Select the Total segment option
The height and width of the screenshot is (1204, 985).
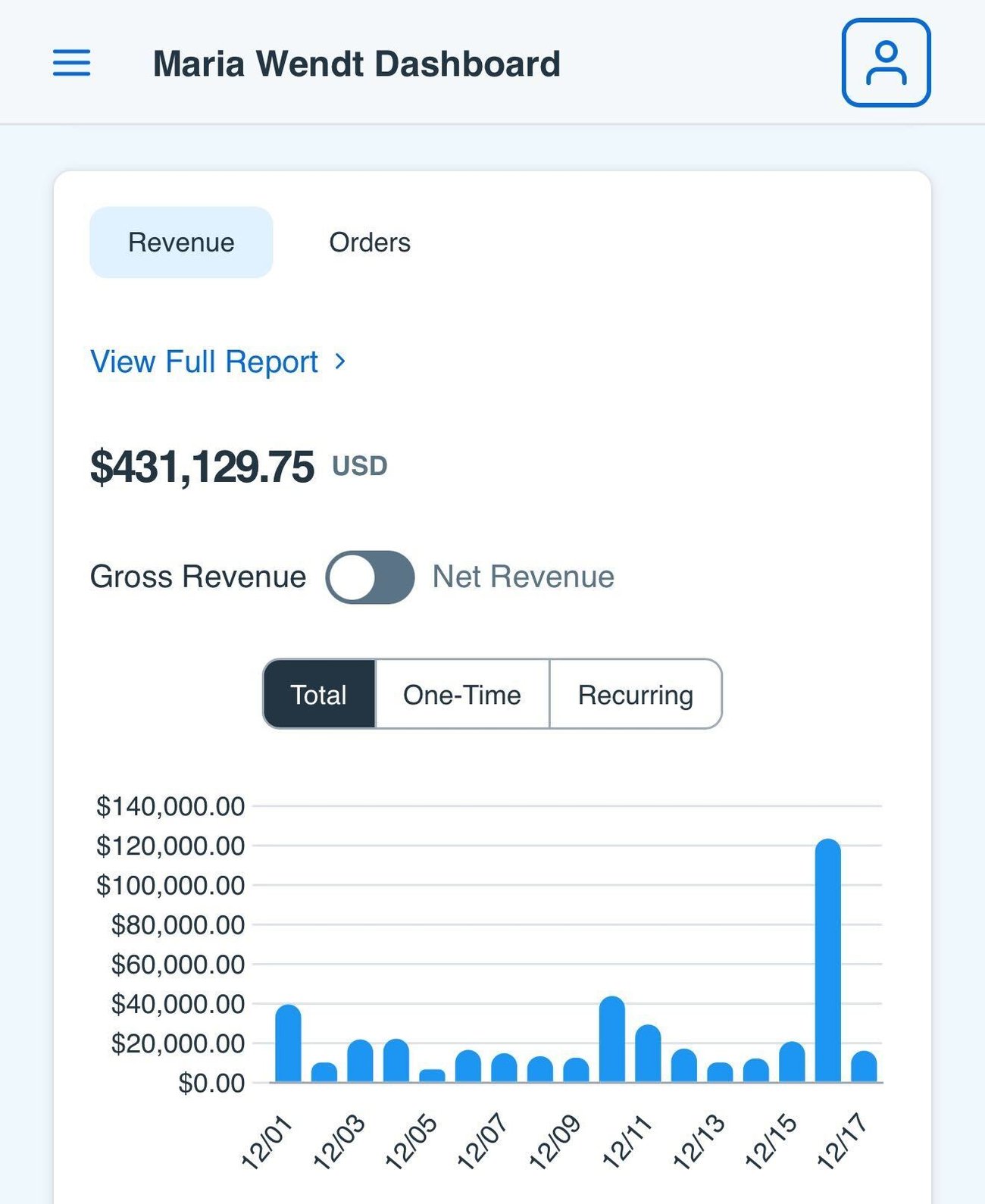tap(319, 695)
